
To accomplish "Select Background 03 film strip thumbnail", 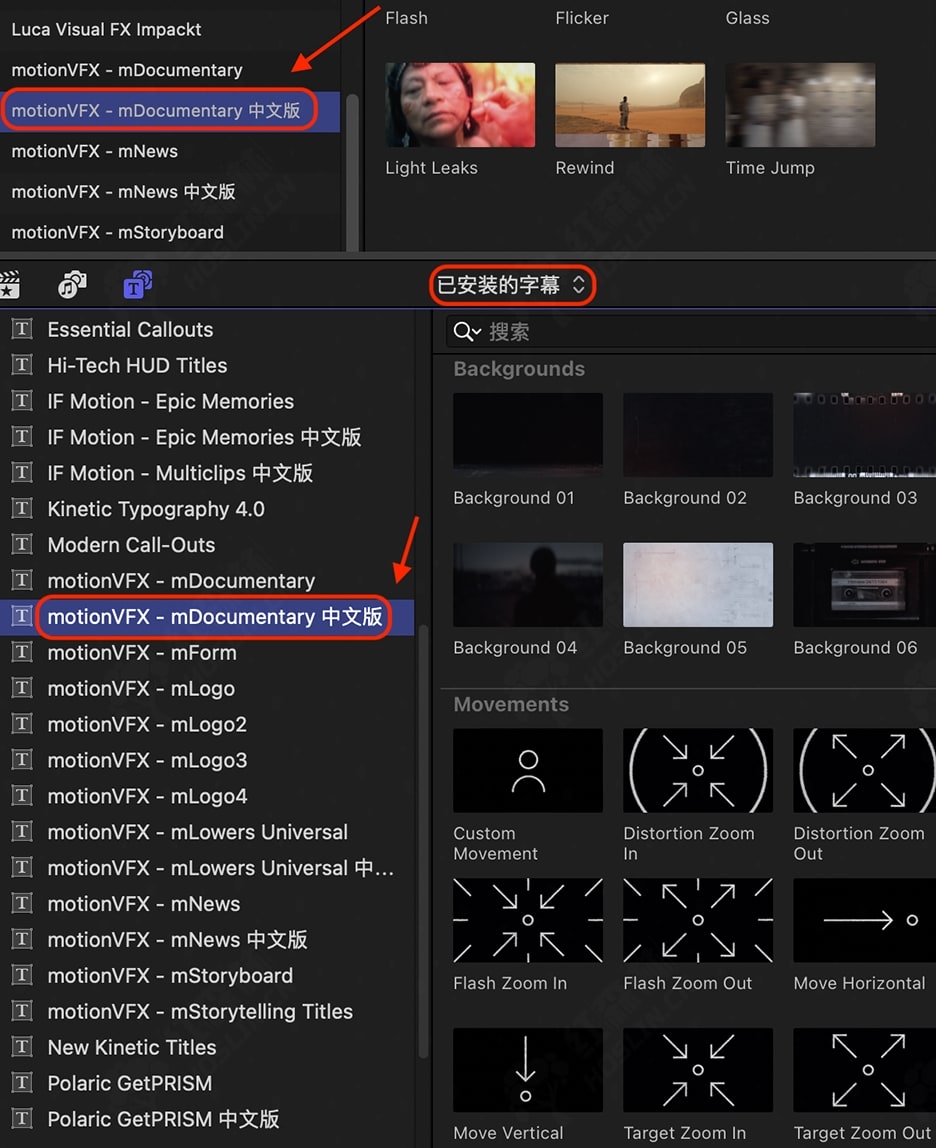I will pos(864,435).
